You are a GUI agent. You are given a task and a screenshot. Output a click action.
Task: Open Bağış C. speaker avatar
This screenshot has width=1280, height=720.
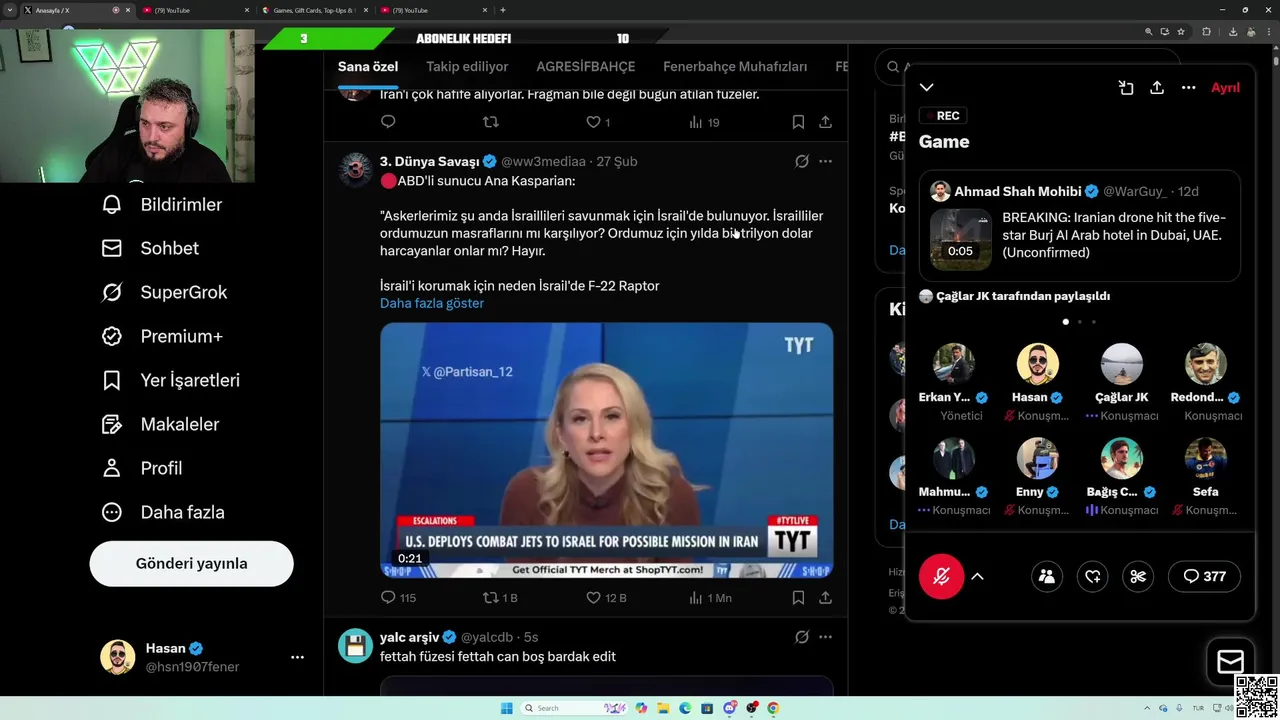point(1121,459)
